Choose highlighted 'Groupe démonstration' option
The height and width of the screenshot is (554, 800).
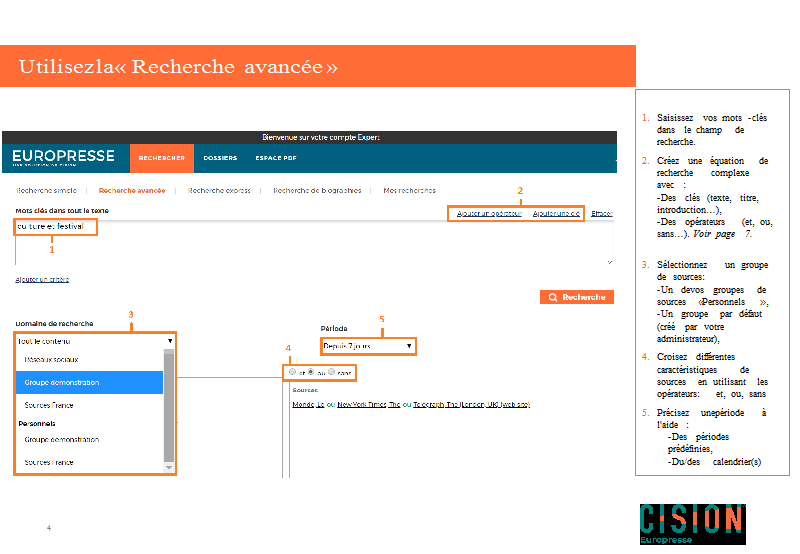(x=88, y=382)
